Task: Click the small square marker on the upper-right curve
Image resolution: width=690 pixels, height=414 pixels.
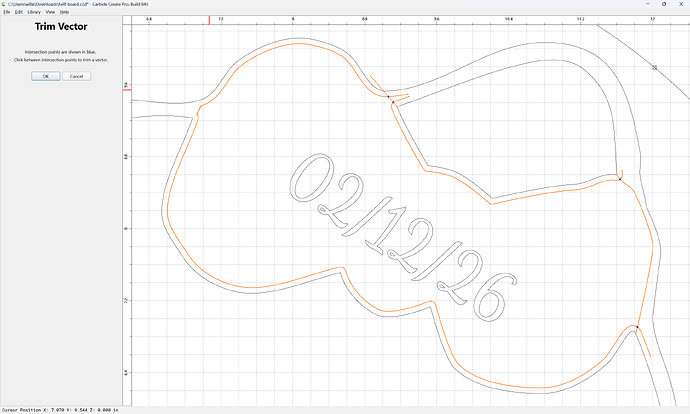Action: pos(654,67)
